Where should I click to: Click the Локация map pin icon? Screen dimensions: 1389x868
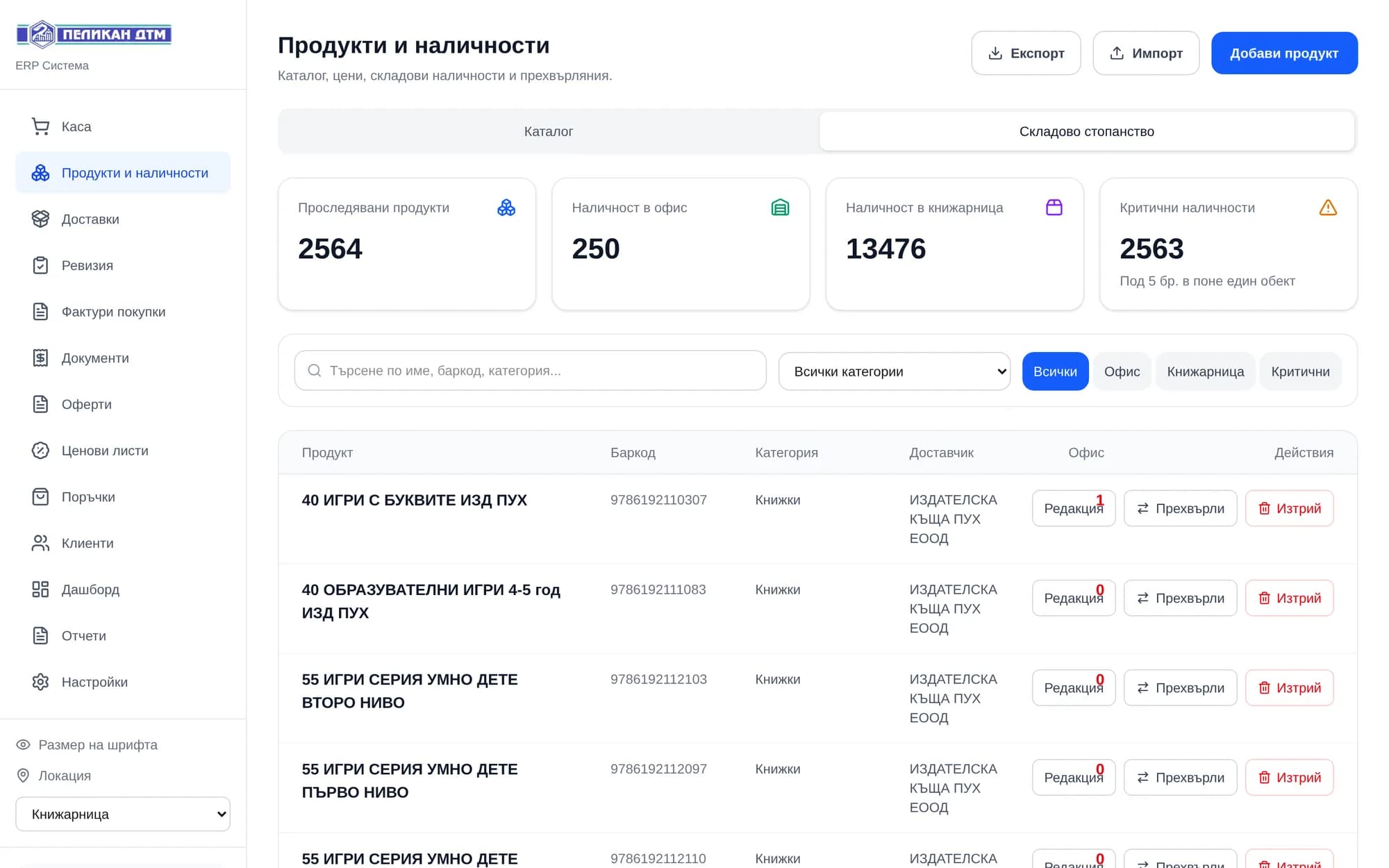pos(23,776)
